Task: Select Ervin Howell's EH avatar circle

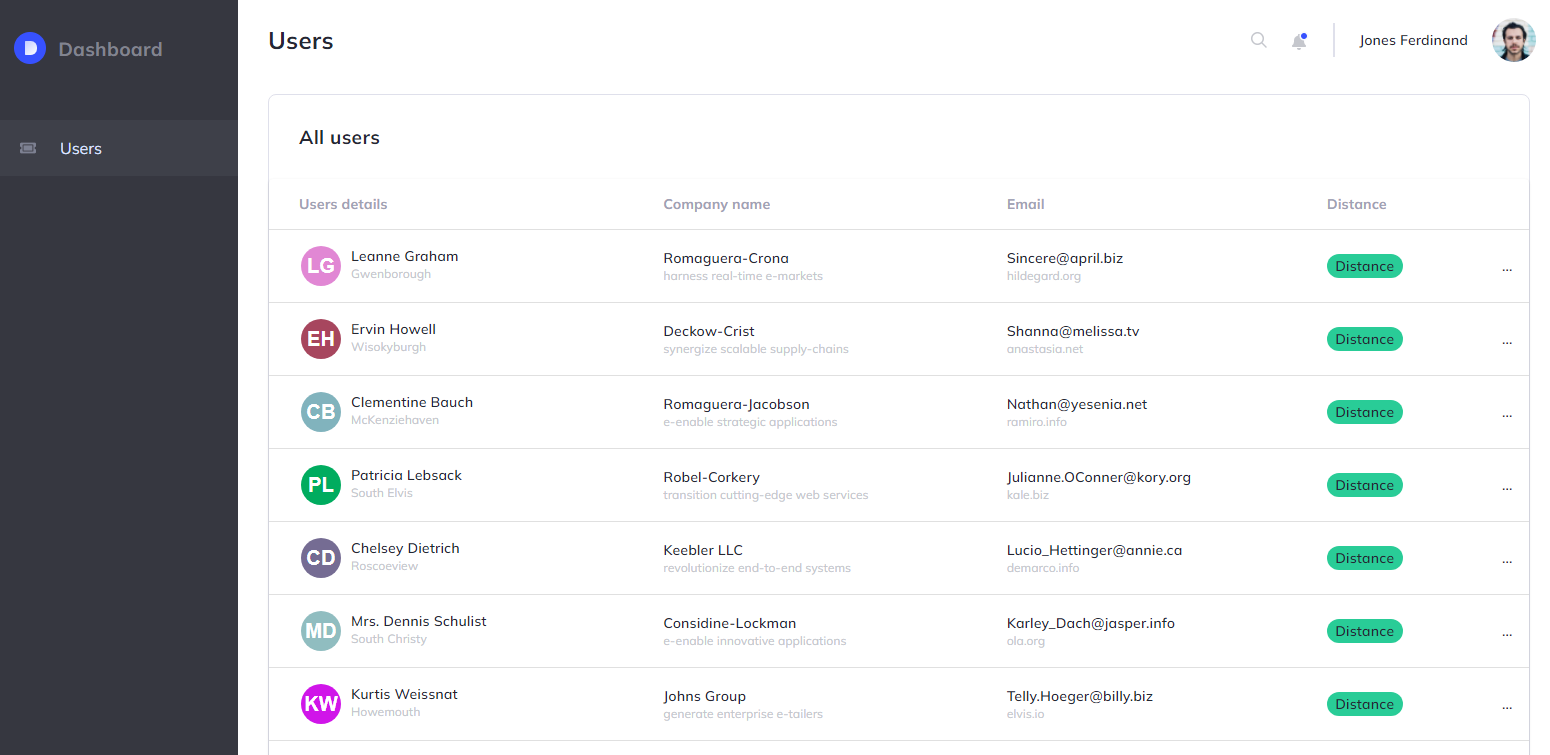Action: [x=320, y=338]
